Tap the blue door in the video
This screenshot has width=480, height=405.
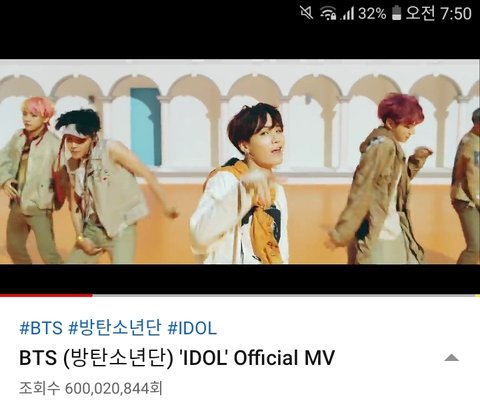[x=145, y=127]
